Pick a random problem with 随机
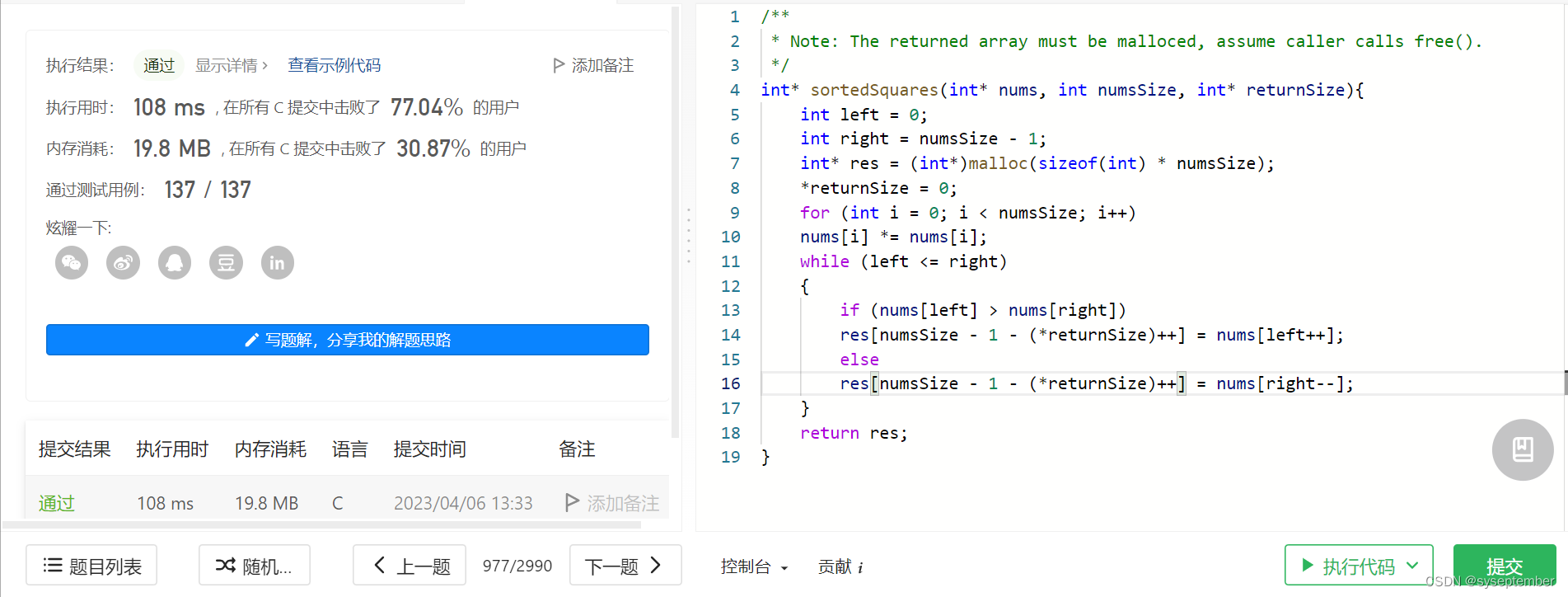 coord(254,566)
